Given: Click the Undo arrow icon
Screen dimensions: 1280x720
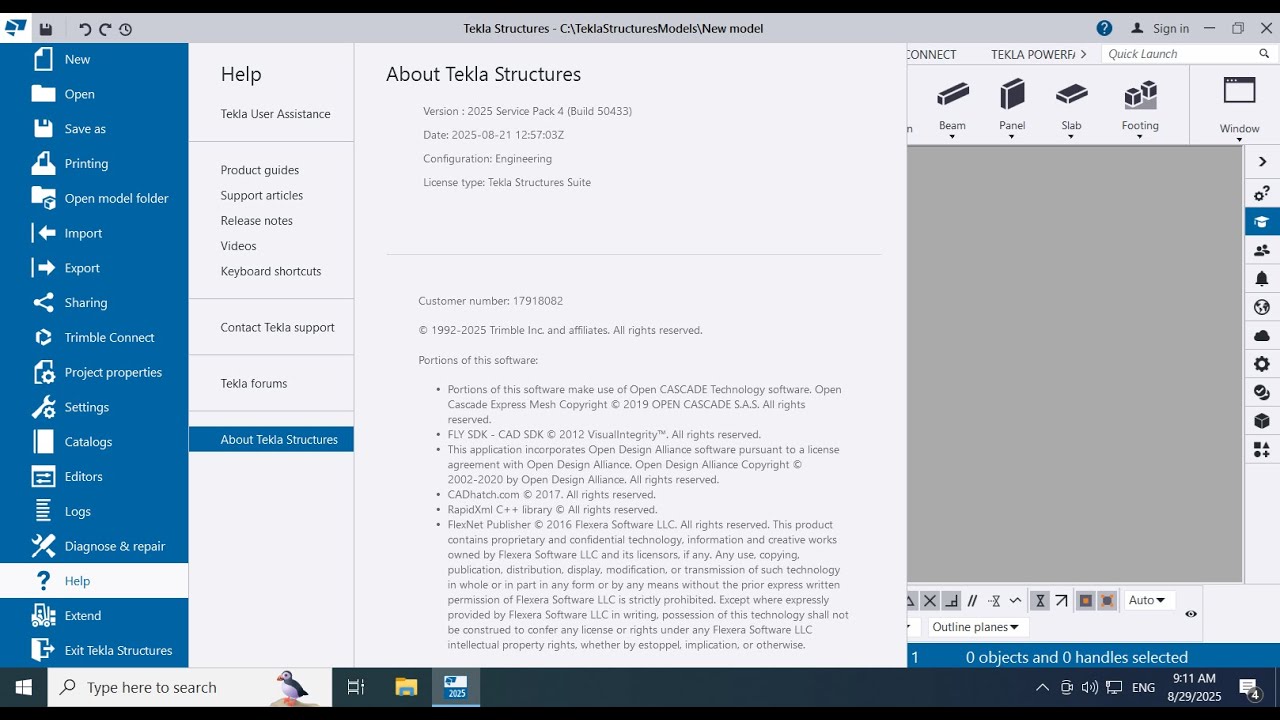Looking at the screenshot, I should (x=85, y=29).
